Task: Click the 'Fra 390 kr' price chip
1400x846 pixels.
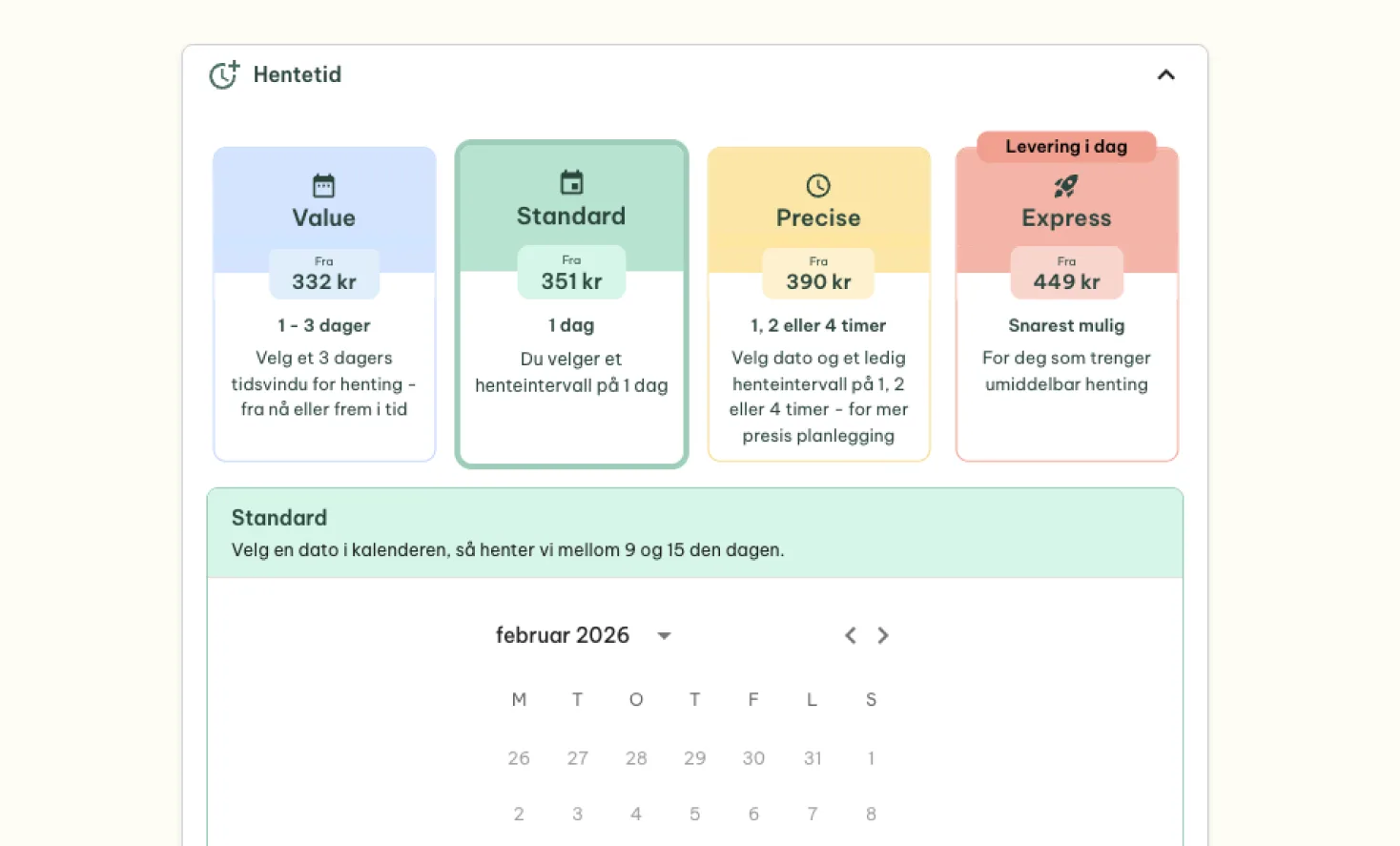Action: (817, 273)
